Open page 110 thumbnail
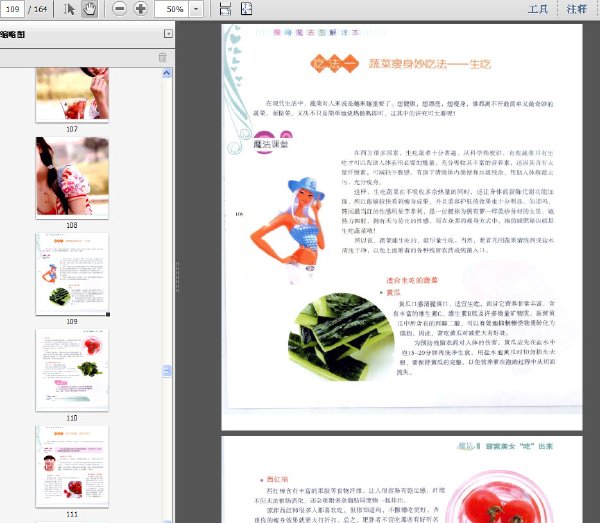The image size is (600, 523). pos(72,370)
